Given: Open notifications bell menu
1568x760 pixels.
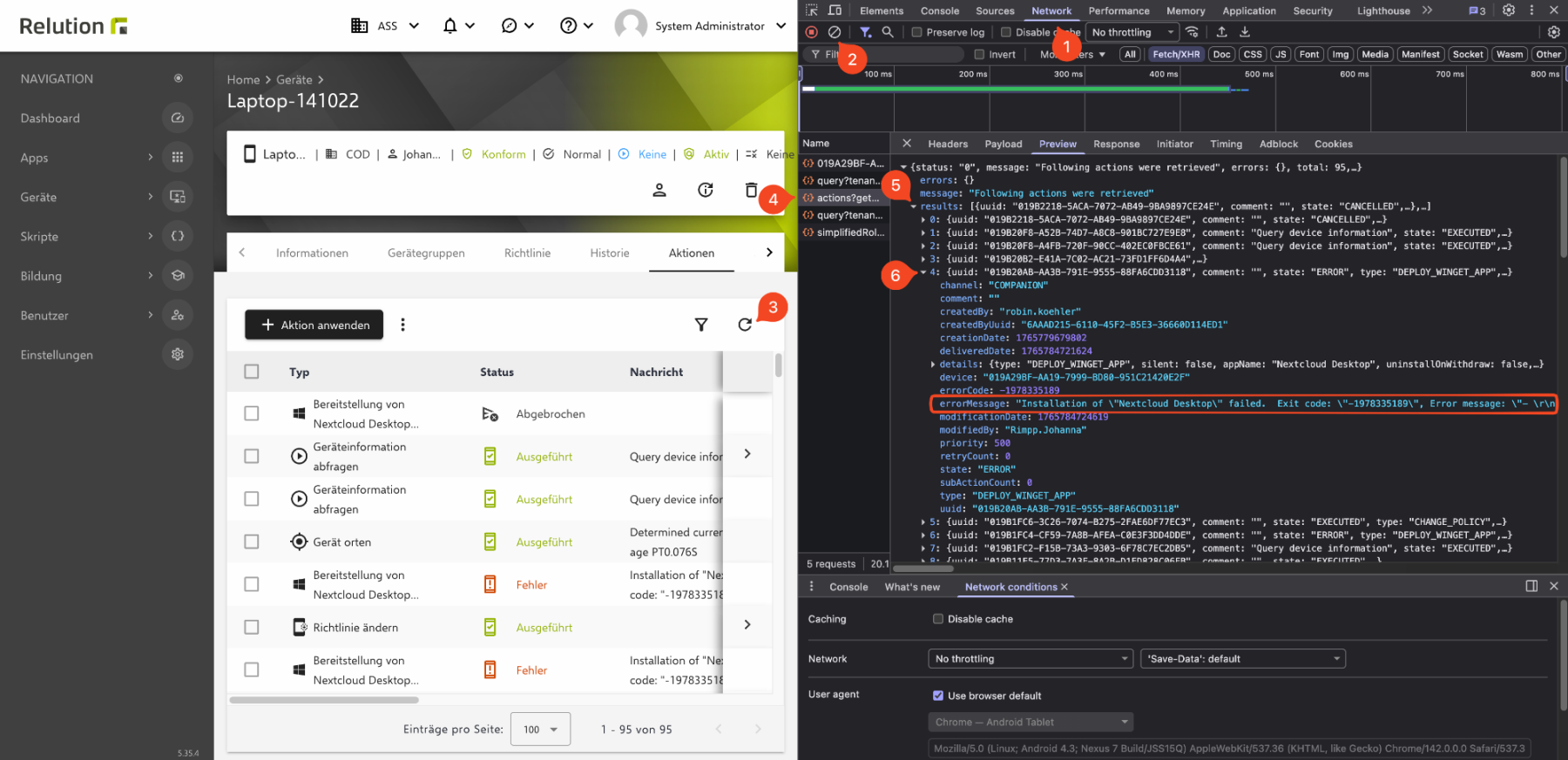Looking at the screenshot, I should [x=450, y=26].
